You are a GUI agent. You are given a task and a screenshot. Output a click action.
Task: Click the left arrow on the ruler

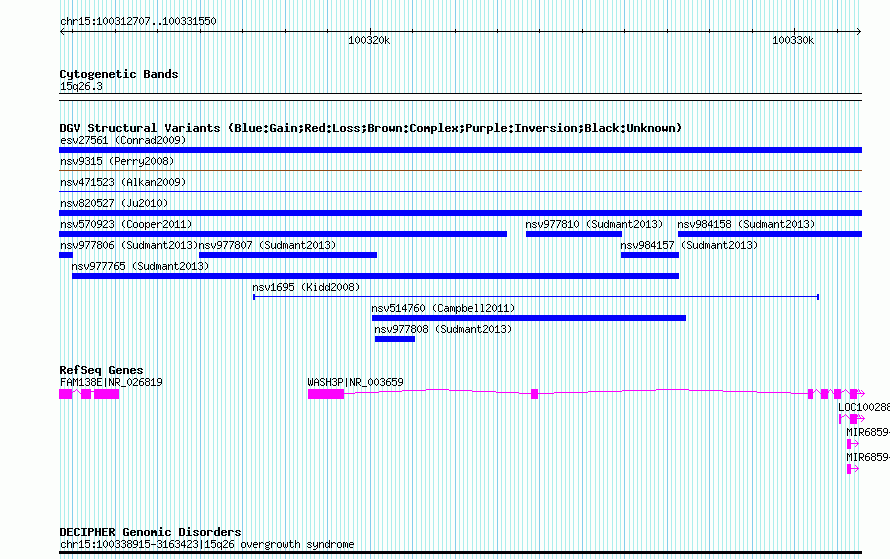[x=62, y=32]
